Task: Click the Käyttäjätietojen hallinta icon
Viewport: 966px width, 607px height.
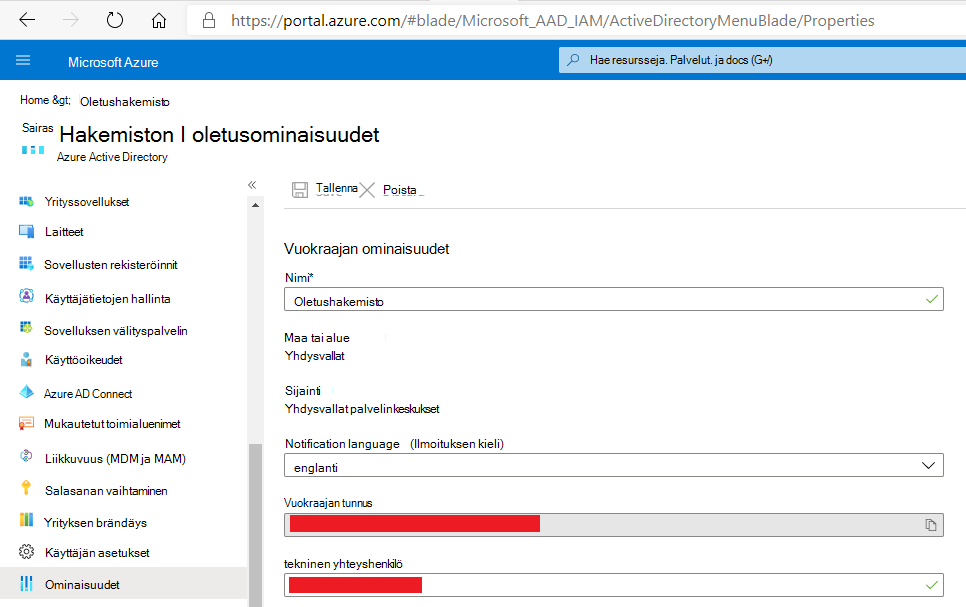Action: [26, 296]
